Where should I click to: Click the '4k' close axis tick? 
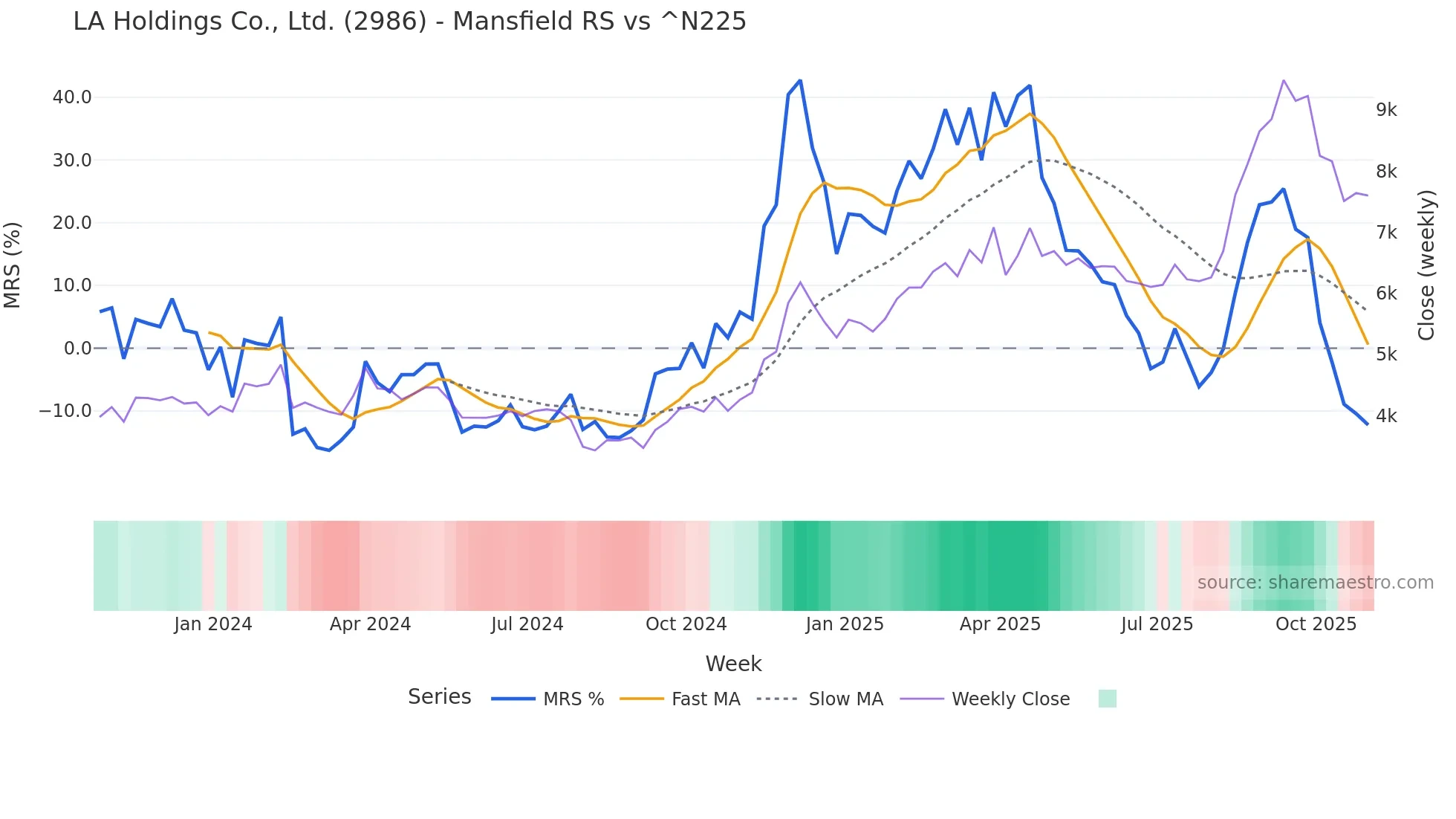tap(1386, 416)
